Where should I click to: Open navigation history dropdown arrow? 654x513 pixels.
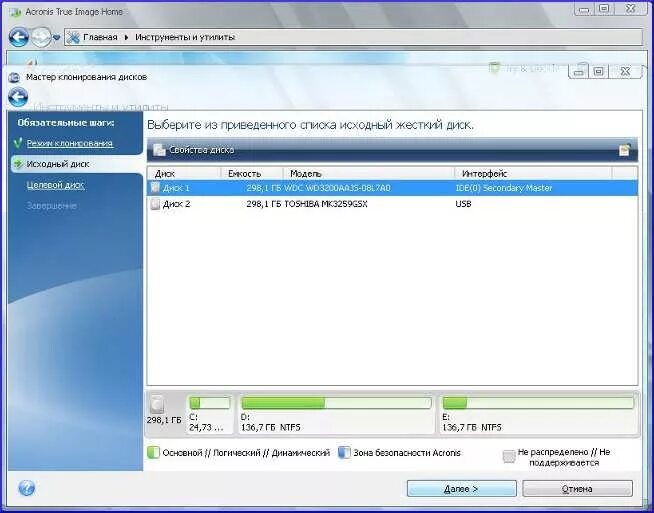click(57, 38)
